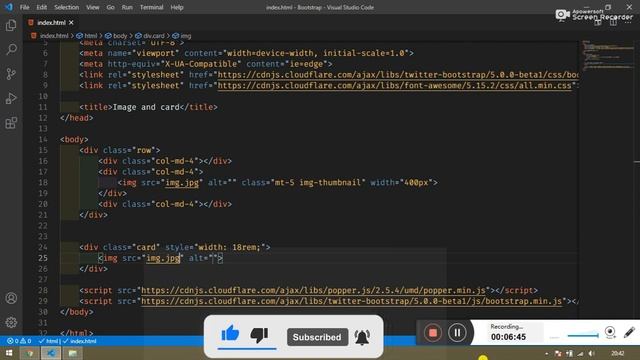Click the recorder volume slider
640x360 pixels.
(x=583, y=336)
